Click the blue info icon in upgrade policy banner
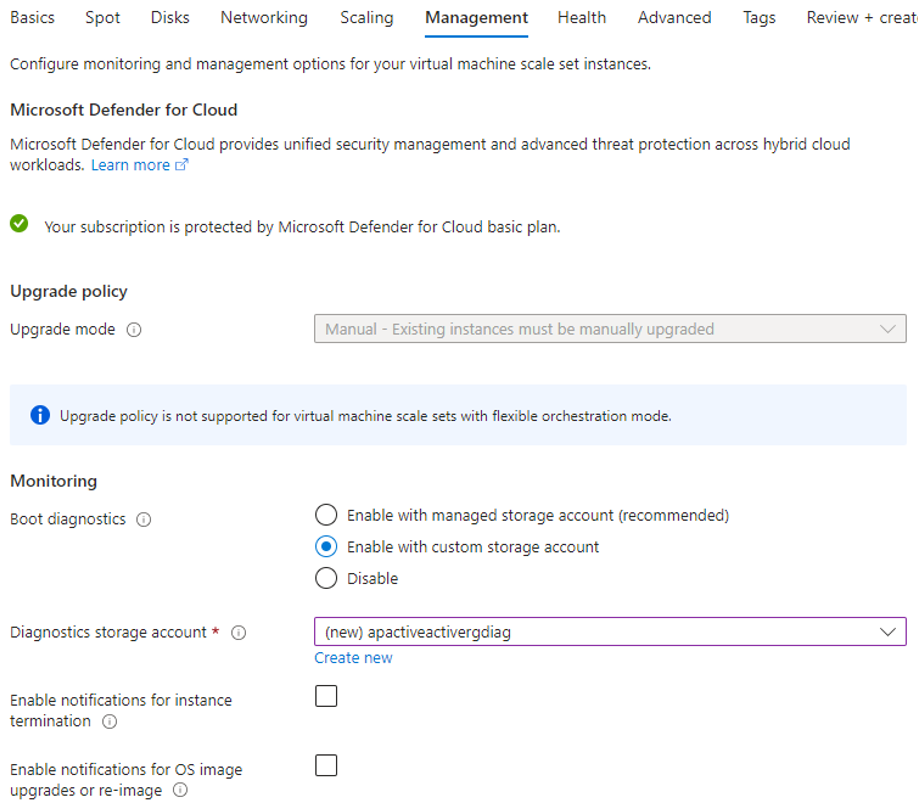The image size is (918, 811). point(40,415)
